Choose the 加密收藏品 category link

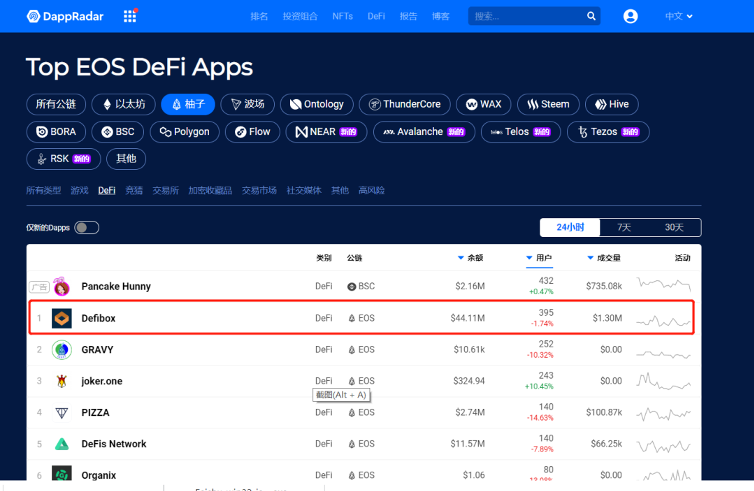click(210, 190)
